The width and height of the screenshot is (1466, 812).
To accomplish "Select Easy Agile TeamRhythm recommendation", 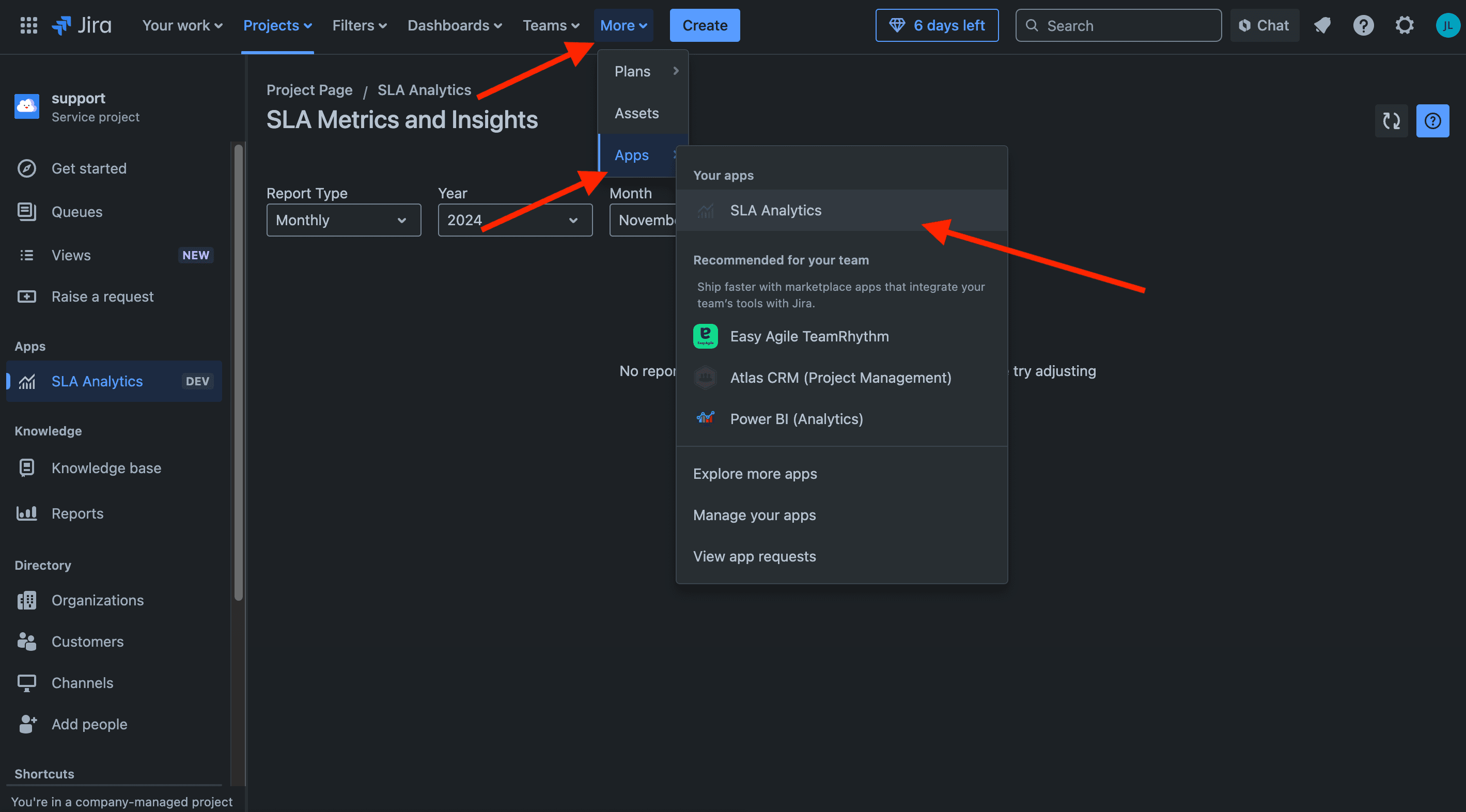I will [x=841, y=336].
